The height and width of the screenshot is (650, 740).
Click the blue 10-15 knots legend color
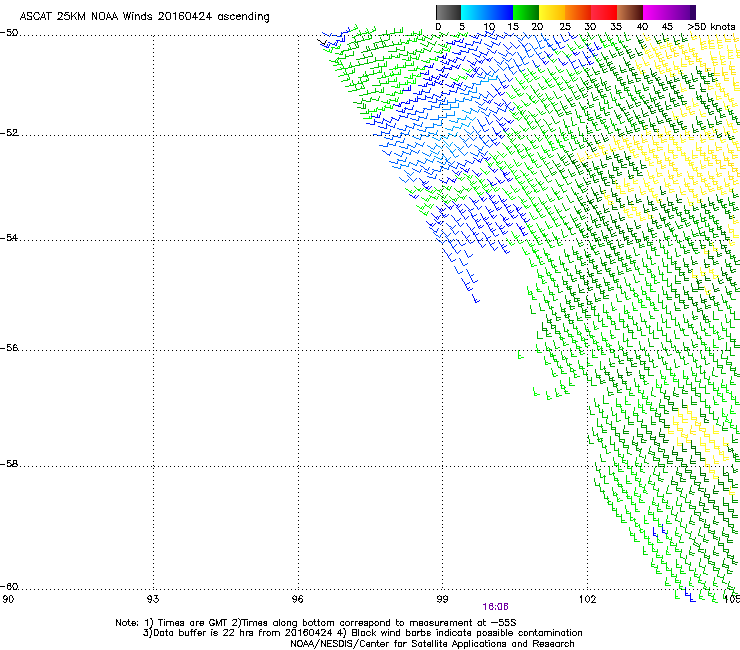(500, 12)
